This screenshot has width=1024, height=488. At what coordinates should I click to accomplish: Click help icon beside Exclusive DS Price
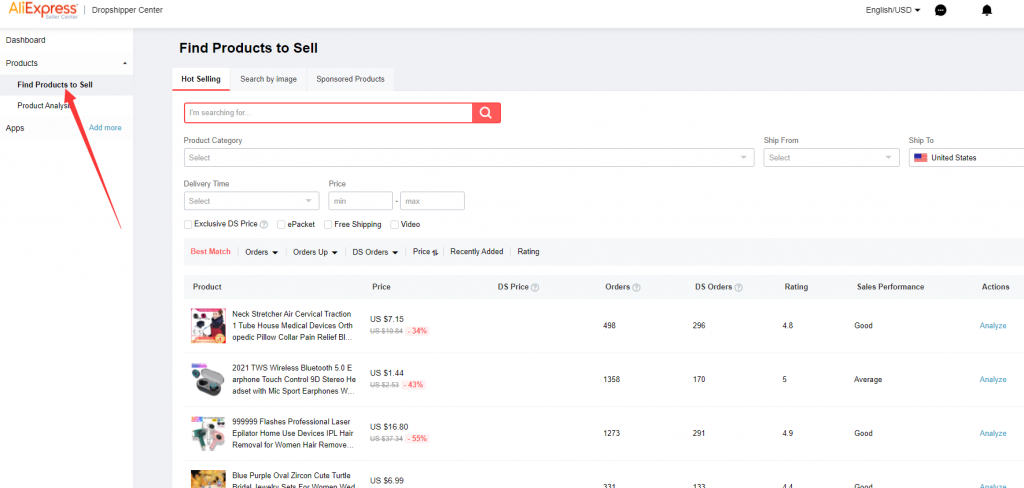264,225
